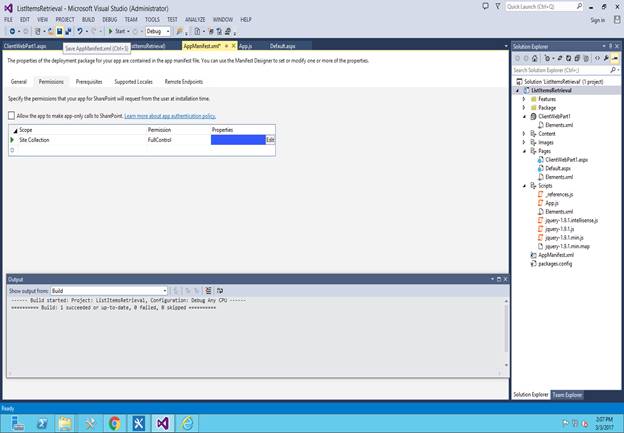
Task: Click the Save All toolbar icon
Action: click(68, 31)
